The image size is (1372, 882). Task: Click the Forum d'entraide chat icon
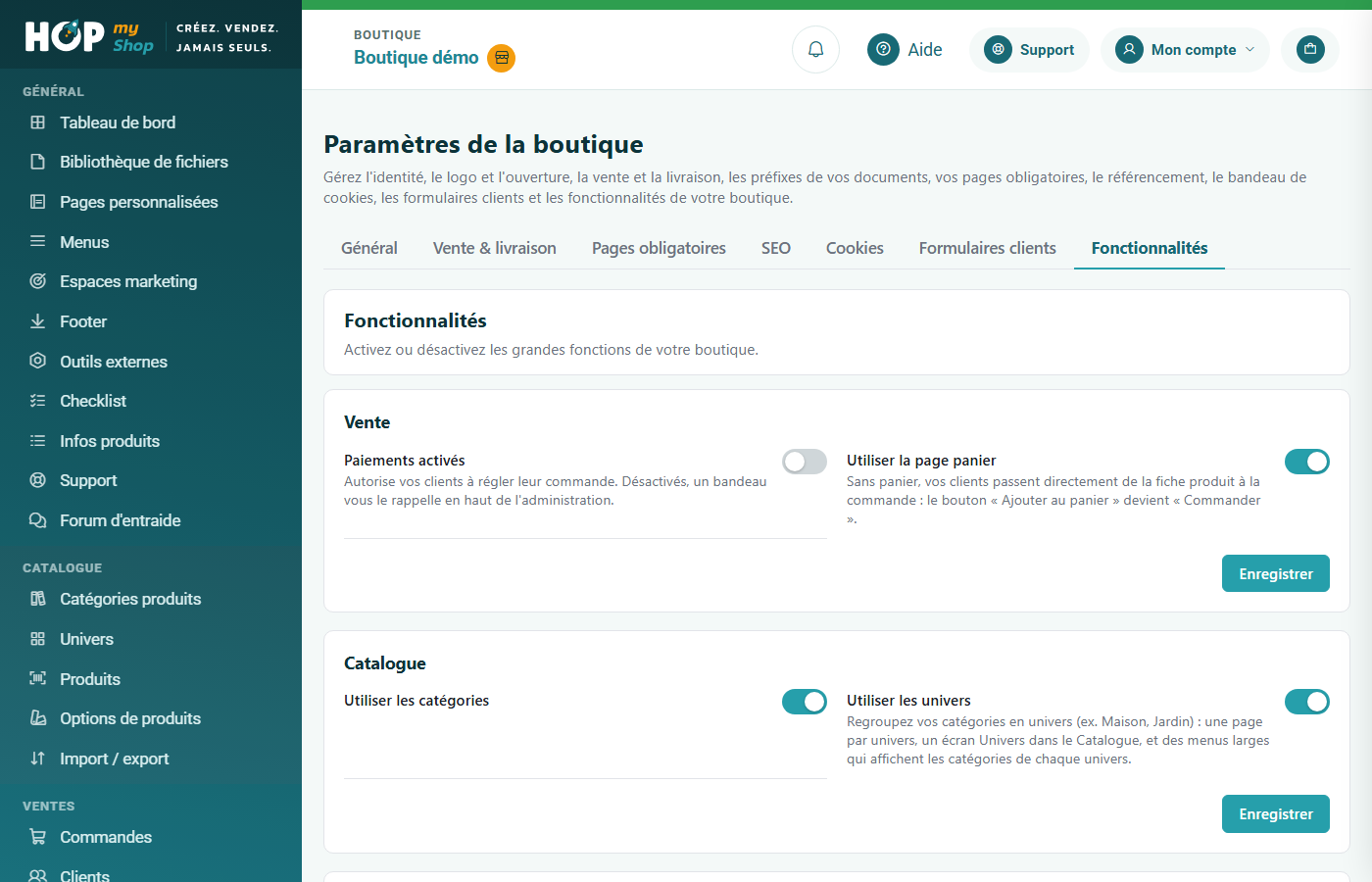click(x=38, y=520)
